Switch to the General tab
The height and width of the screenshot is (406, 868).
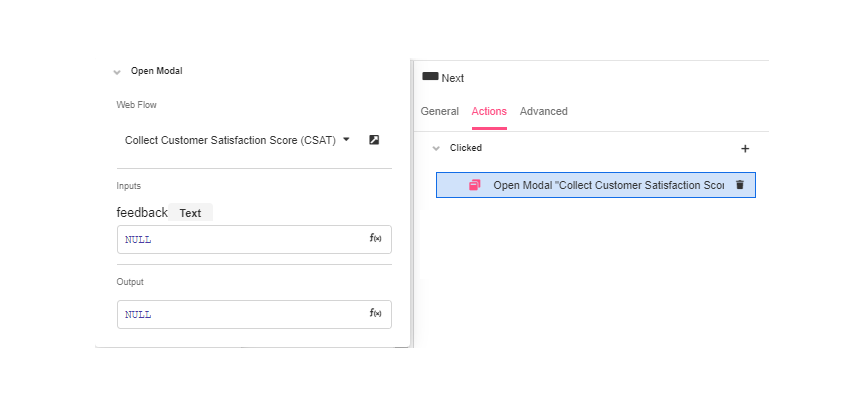(x=440, y=111)
